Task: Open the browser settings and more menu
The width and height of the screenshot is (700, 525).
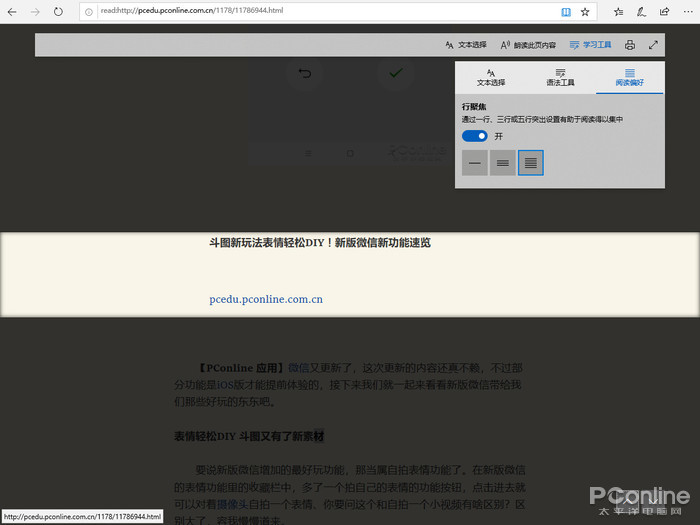Action: [x=688, y=12]
